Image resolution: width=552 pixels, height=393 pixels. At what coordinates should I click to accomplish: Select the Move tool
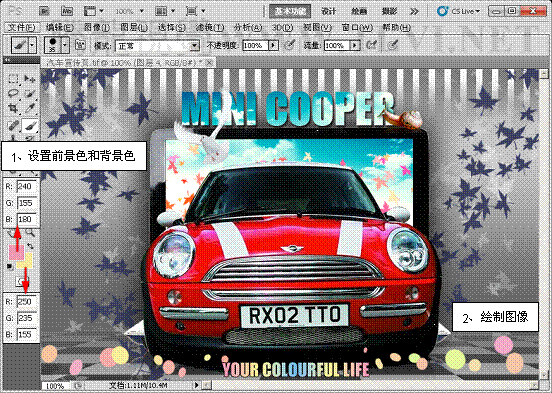(x=30, y=79)
